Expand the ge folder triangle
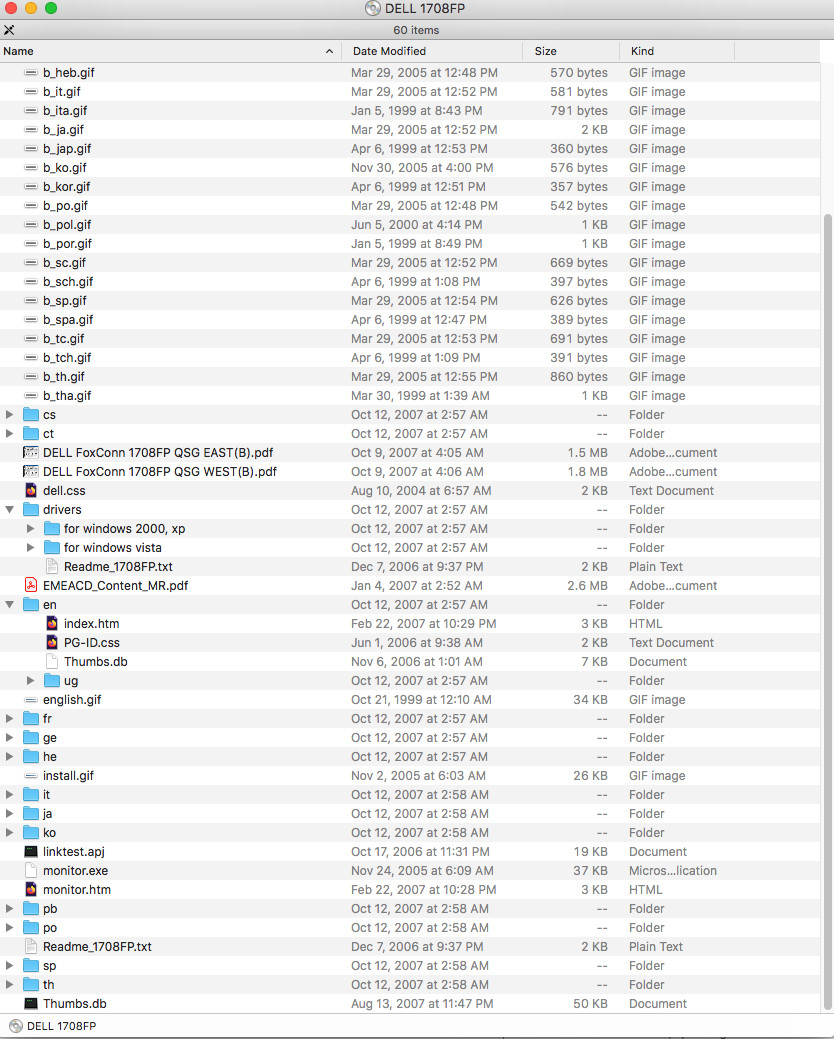This screenshot has height=1039, width=834. tap(9, 738)
